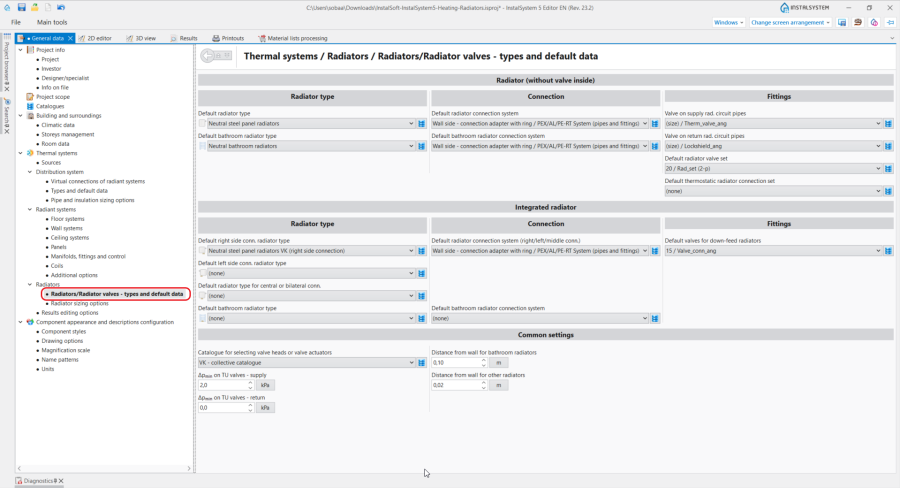
Task: Select Radiator sizing options in tree
Action: click(x=79, y=303)
